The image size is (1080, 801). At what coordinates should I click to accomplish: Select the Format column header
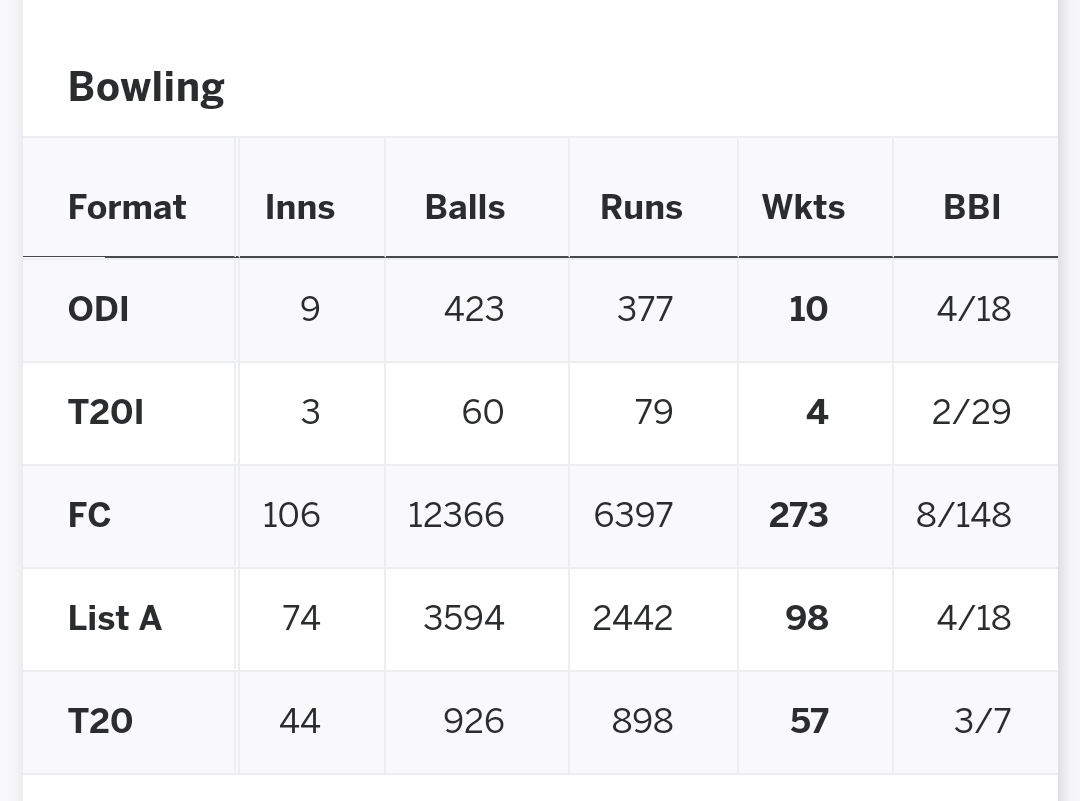[127, 207]
